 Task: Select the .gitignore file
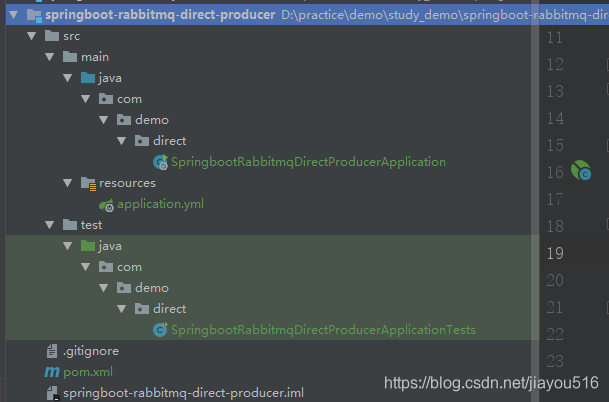[91, 351]
